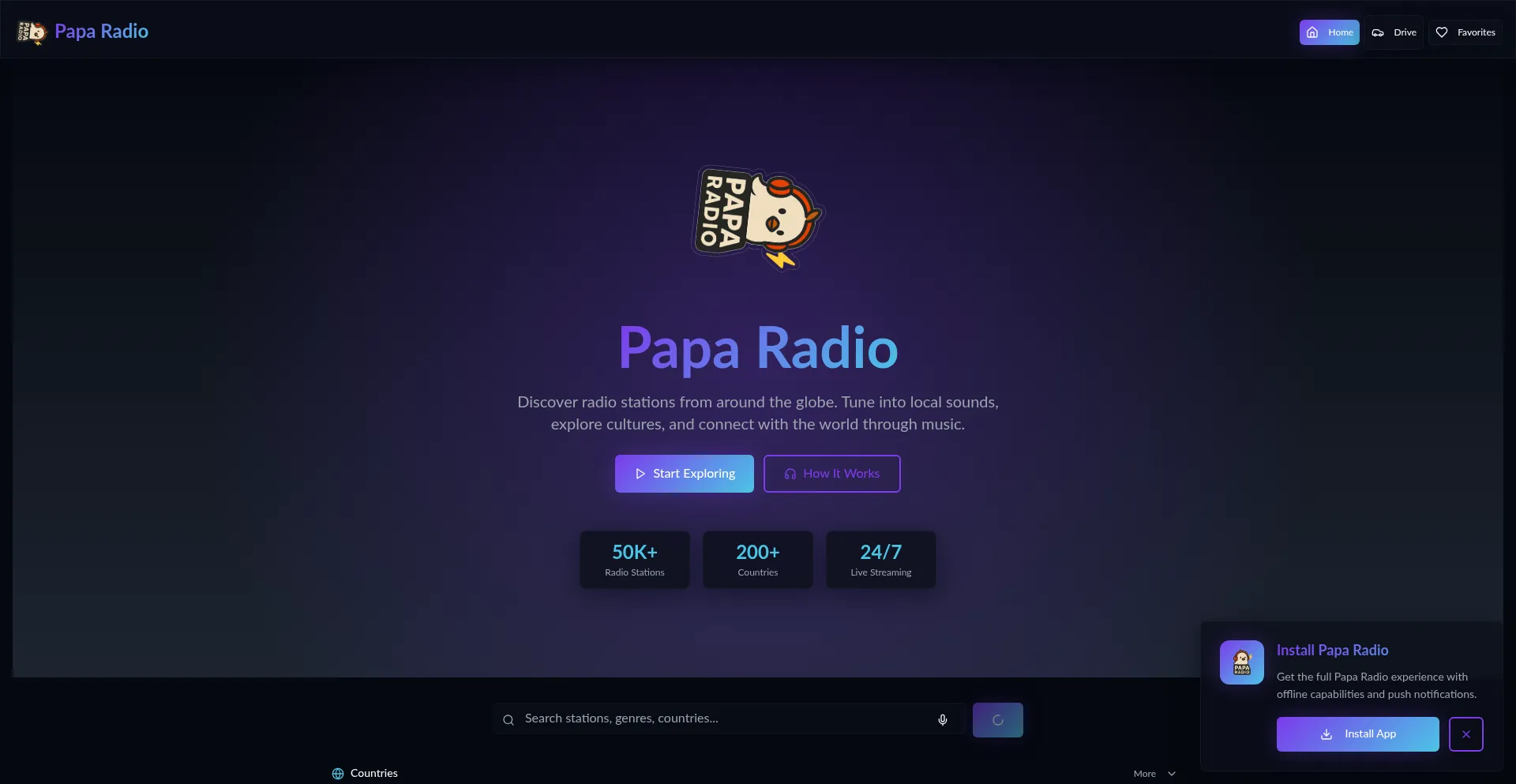1516x784 pixels.
Task: Go to the Home tab
Action: click(1329, 32)
